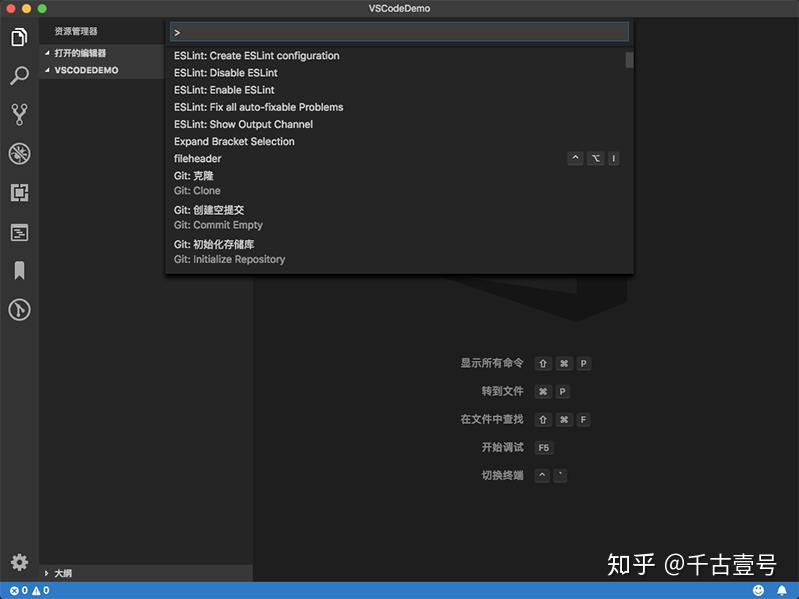Open the Bookmarks icon in activity bar
This screenshot has width=799, height=599.
pos(19,270)
